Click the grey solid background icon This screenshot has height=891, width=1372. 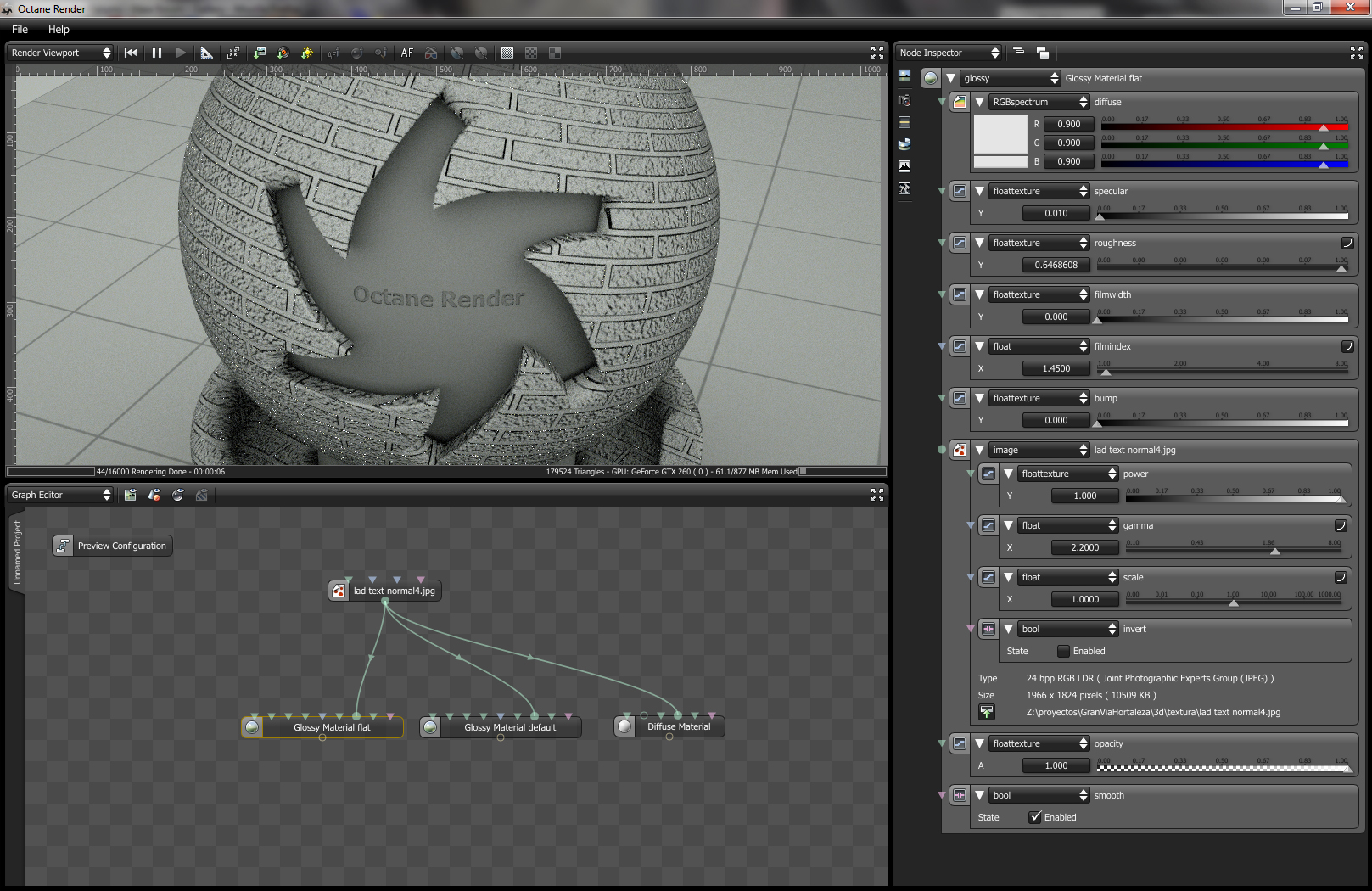click(x=507, y=53)
